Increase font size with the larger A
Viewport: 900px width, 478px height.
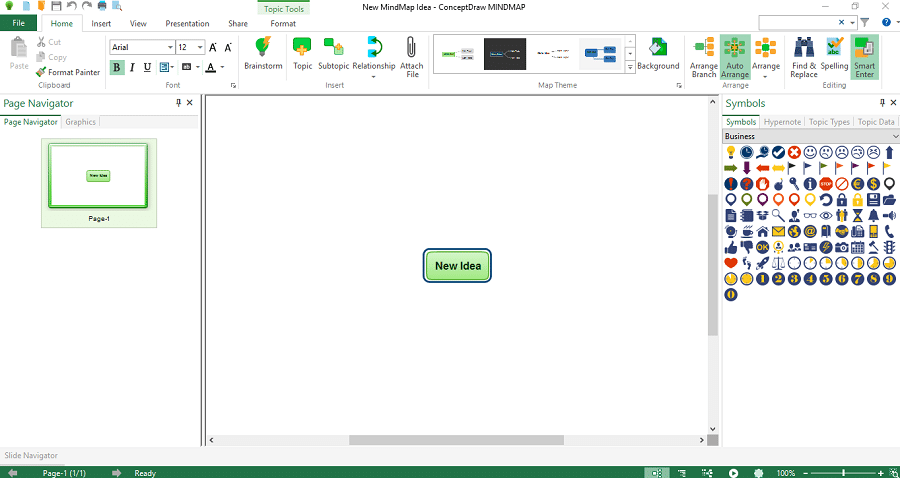pos(212,48)
